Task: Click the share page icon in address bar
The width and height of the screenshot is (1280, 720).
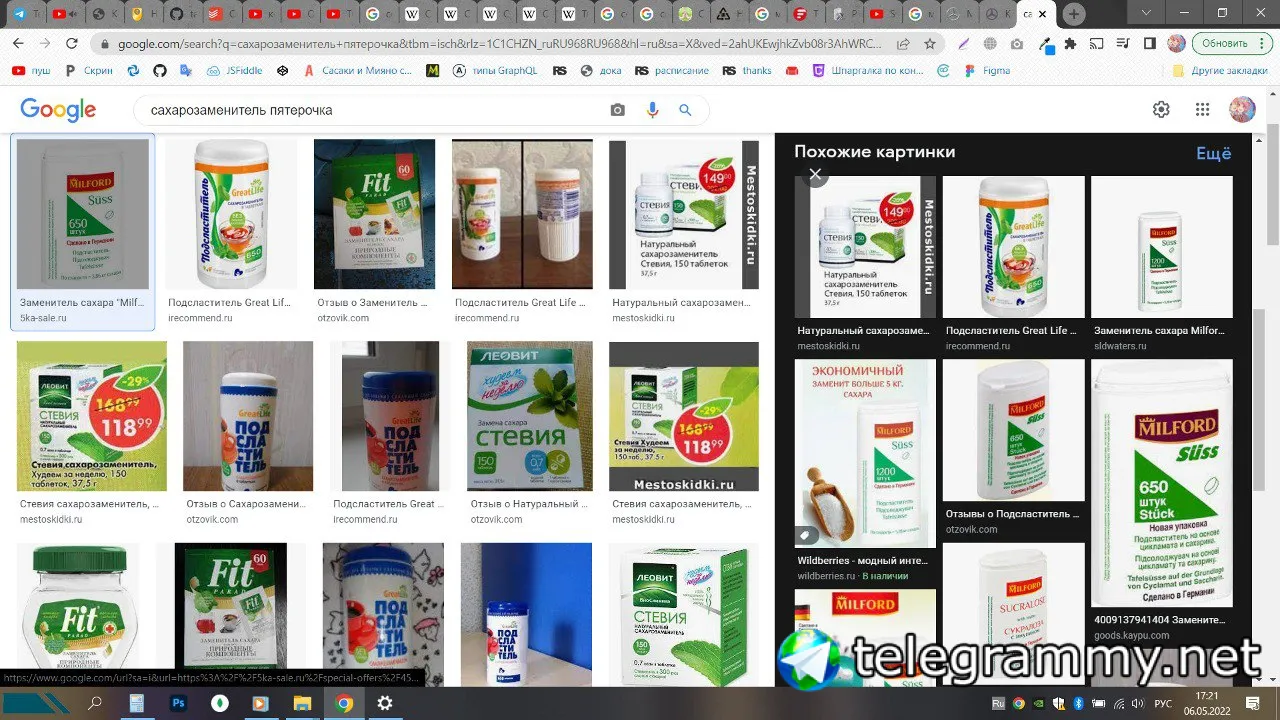Action: tap(904, 44)
